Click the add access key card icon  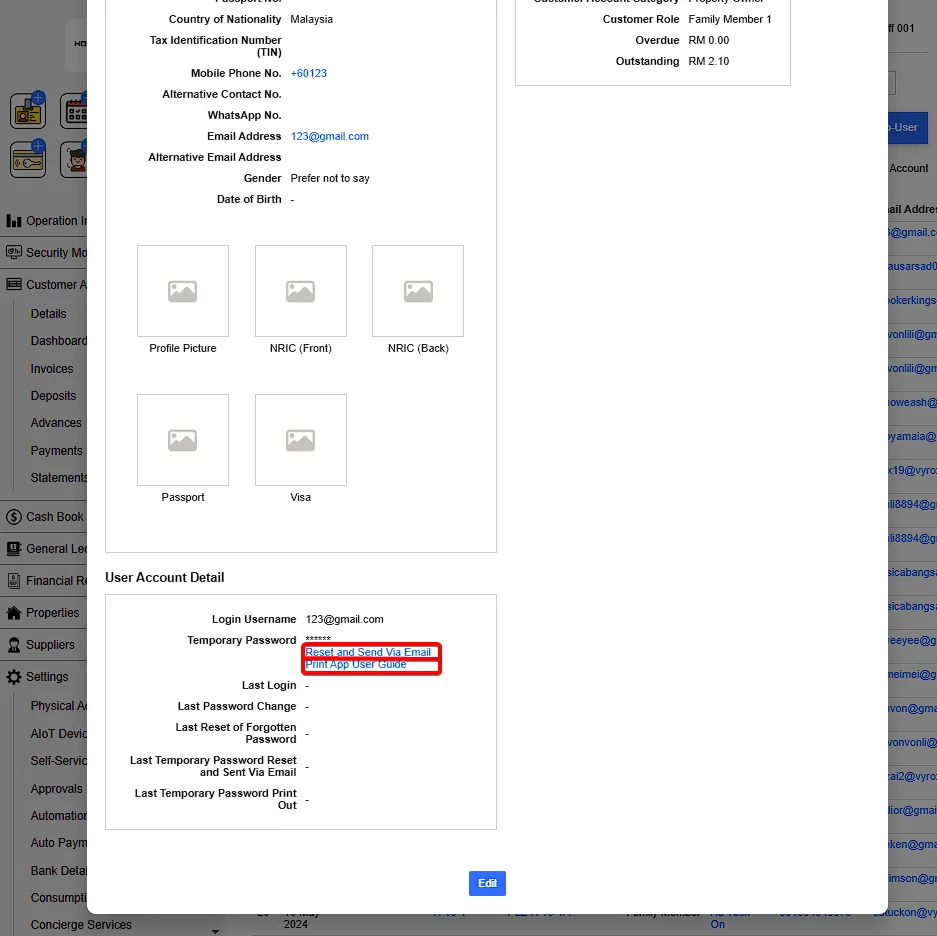pyautogui.click(x=28, y=160)
